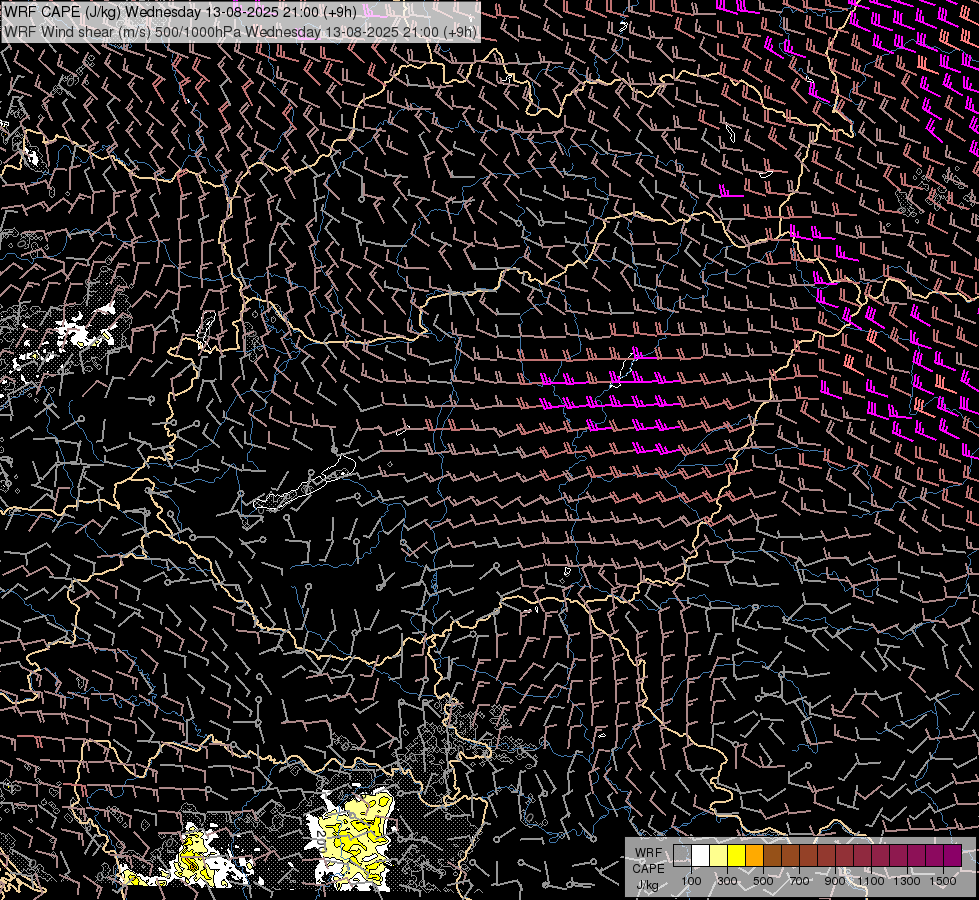The width and height of the screenshot is (979, 900).
Task: Click the '200' contour label on the map
Action: (321, 840)
